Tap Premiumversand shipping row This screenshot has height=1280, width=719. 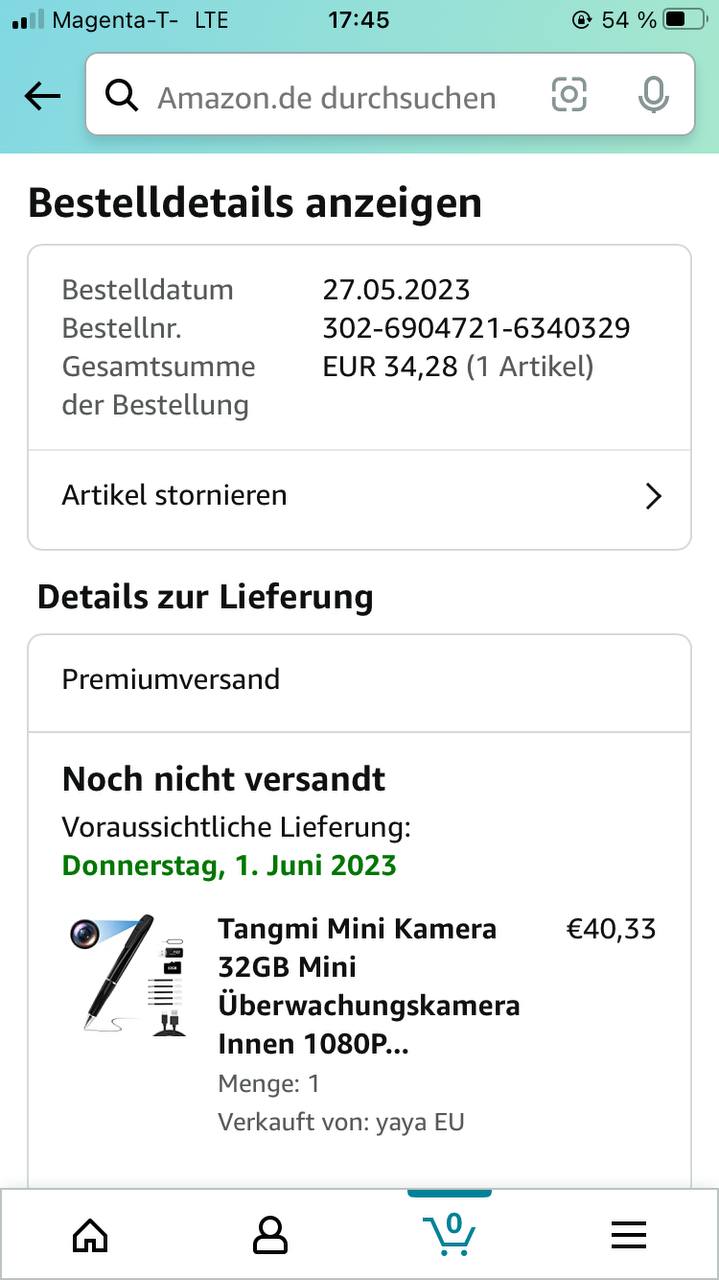(x=171, y=679)
